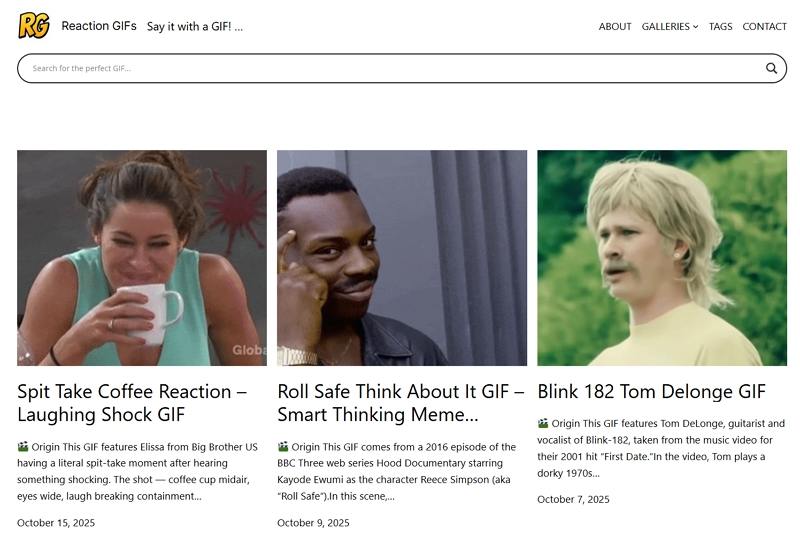Open the Tom Delonge GIF thumbnail
Image resolution: width=800 pixels, height=537 pixels.
point(662,258)
